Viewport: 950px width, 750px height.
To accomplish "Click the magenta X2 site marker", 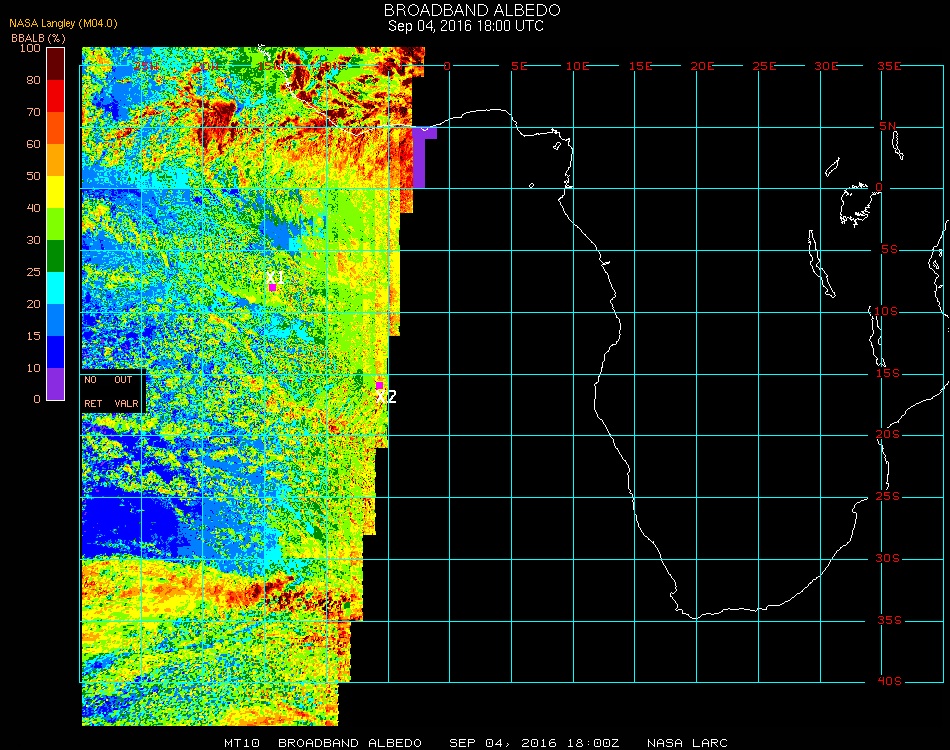I will tap(379, 385).
